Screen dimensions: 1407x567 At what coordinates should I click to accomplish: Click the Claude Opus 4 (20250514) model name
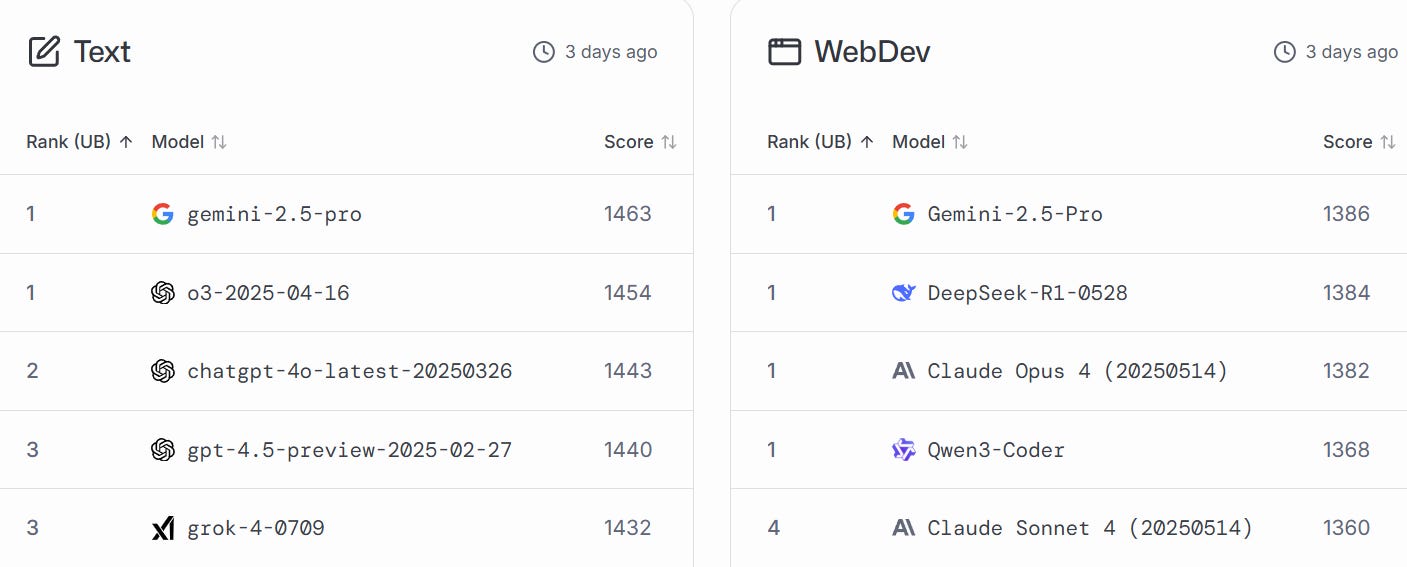1077,371
